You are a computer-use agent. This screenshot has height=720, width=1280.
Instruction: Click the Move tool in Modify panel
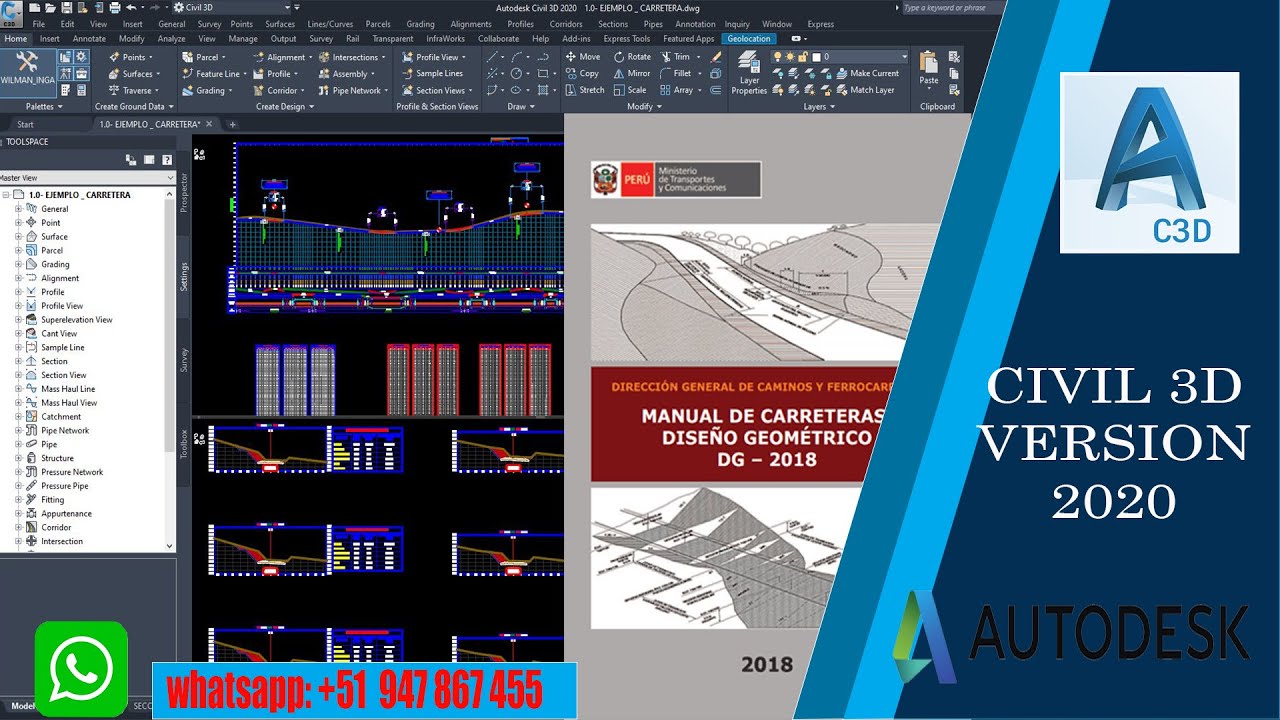[x=582, y=57]
